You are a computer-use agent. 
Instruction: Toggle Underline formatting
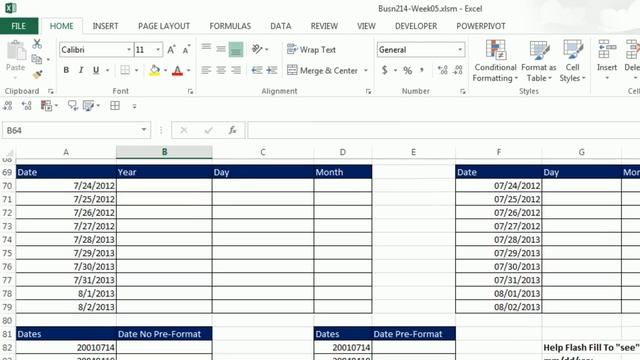tap(96, 70)
